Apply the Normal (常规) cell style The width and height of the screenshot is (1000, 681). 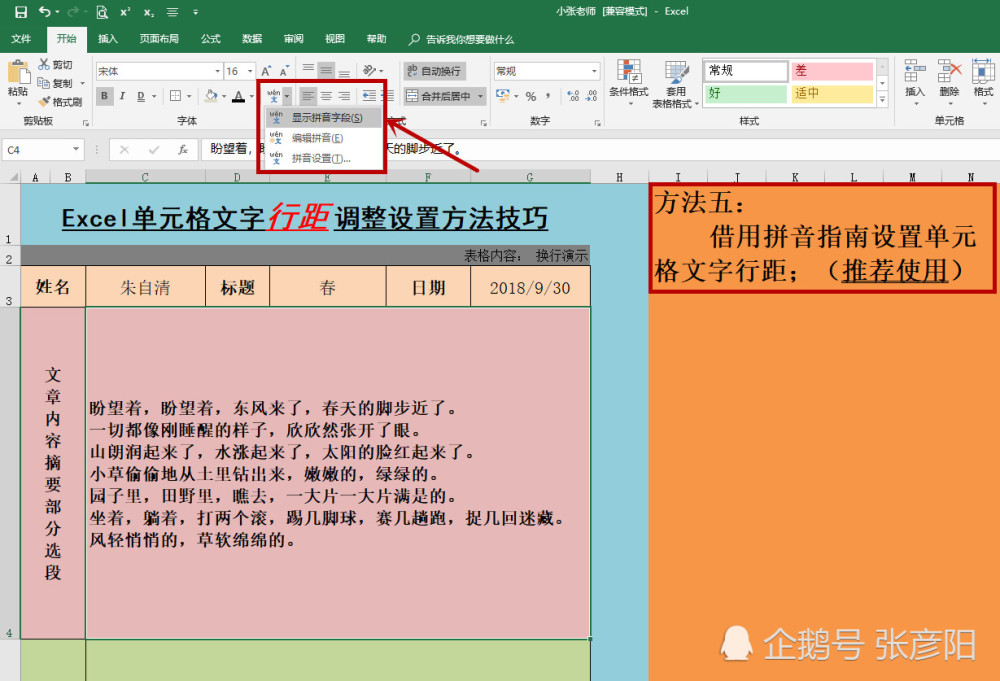(x=746, y=71)
